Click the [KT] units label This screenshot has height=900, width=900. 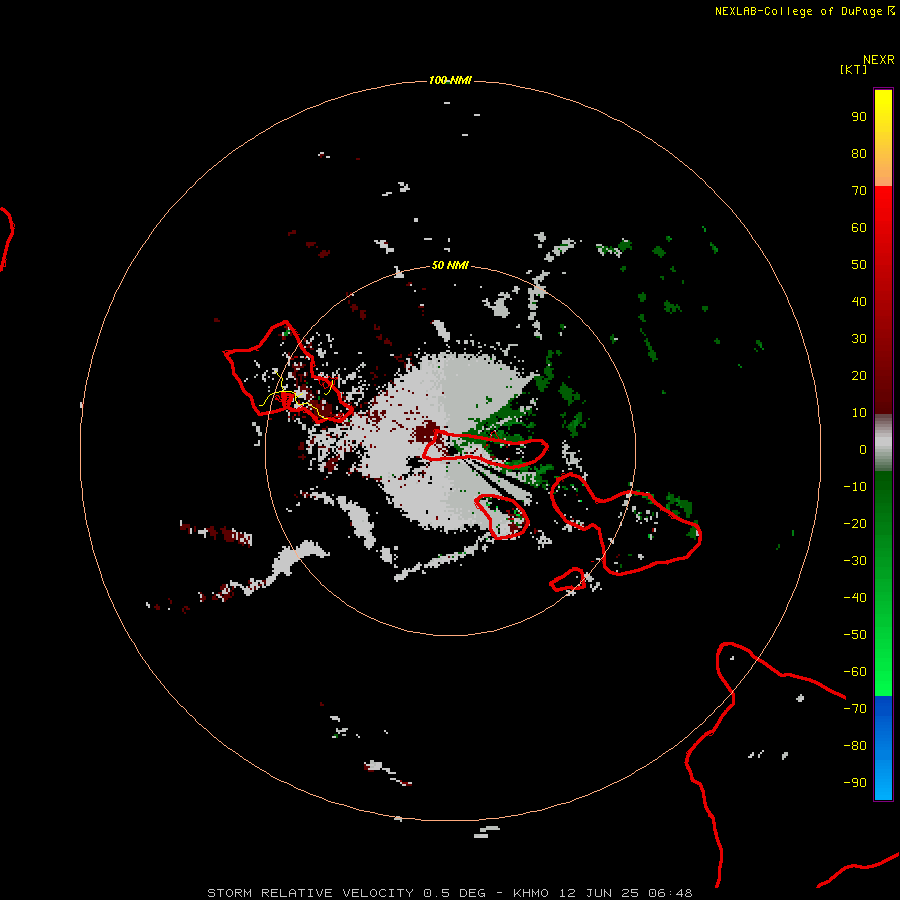click(853, 69)
